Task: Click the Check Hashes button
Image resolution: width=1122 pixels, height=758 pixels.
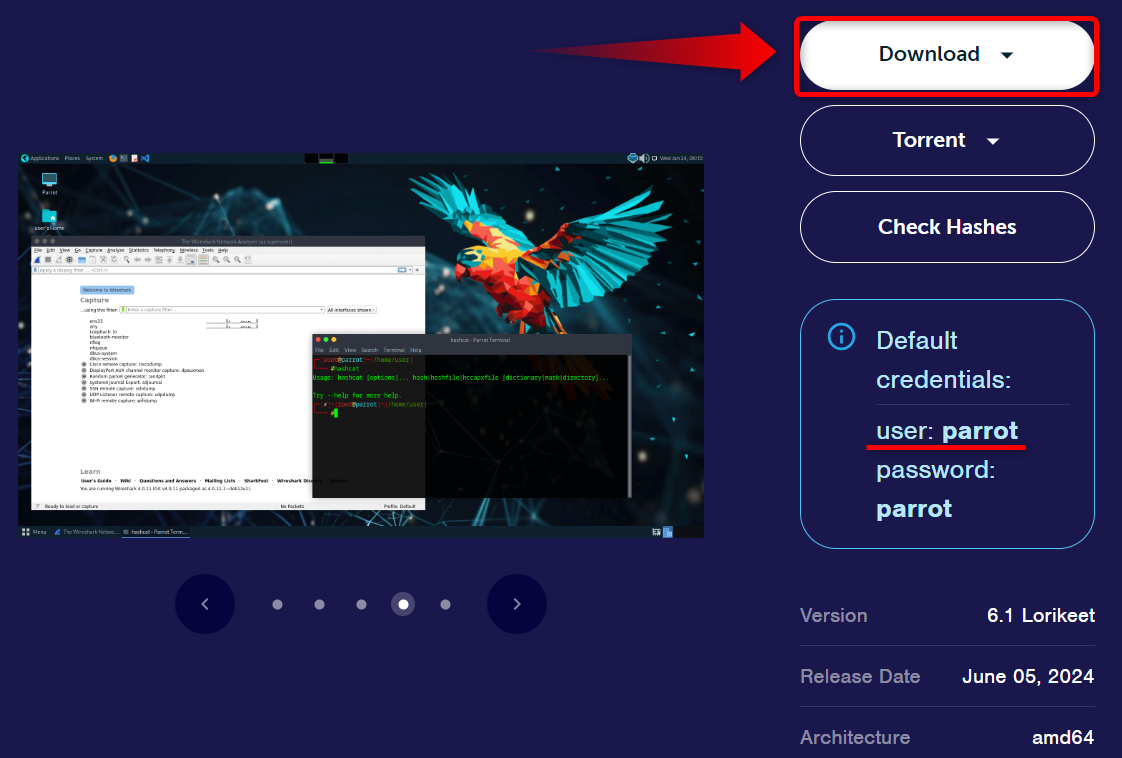Action: click(x=947, y=227)
